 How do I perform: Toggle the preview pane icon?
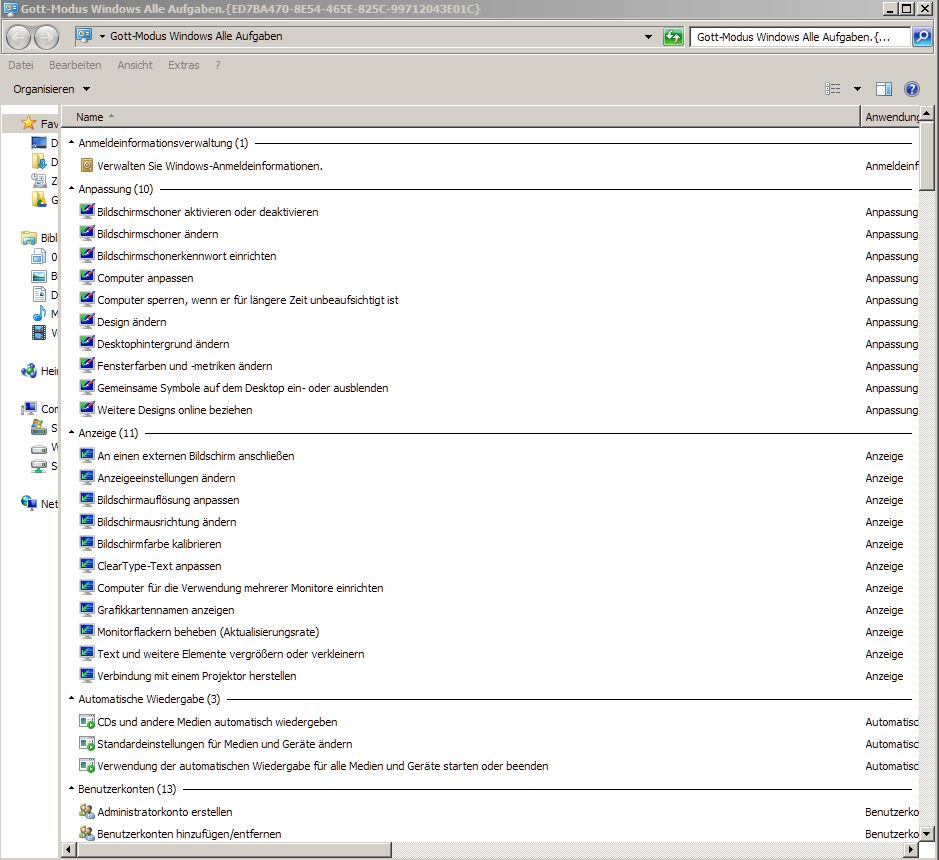coord(884,89)
